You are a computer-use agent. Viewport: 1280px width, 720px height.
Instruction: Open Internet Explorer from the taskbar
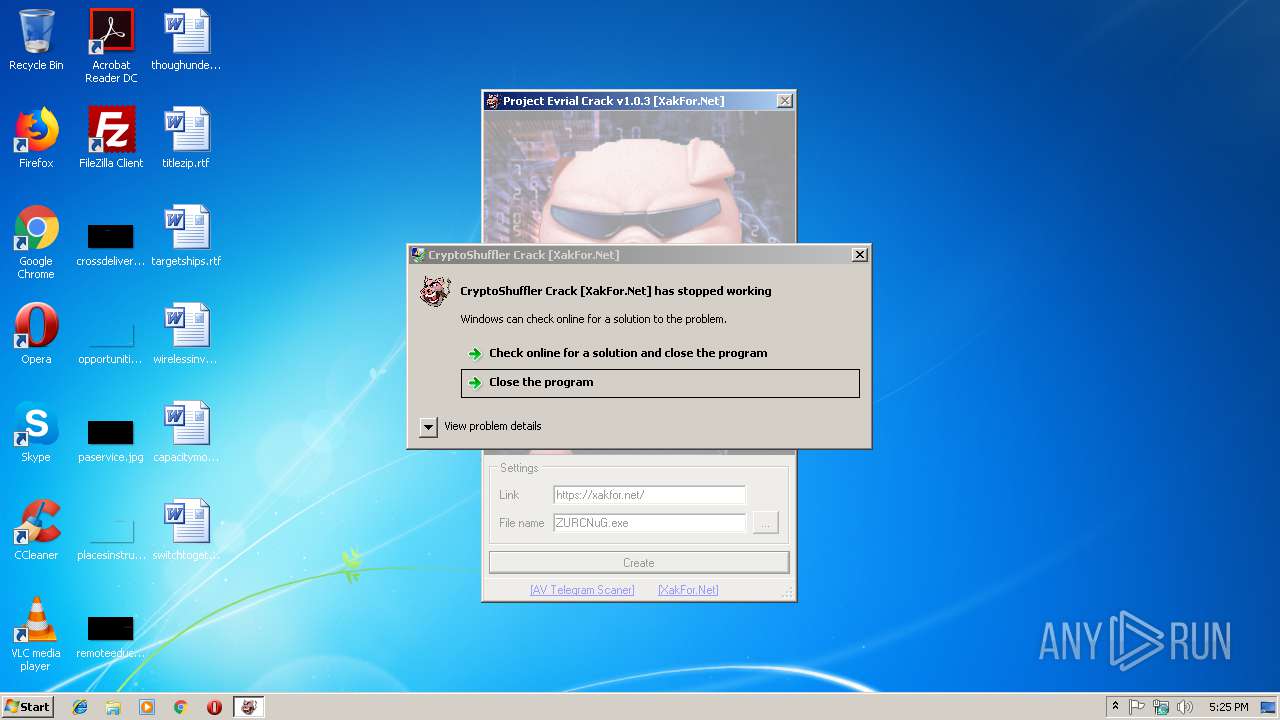point(80,707)
